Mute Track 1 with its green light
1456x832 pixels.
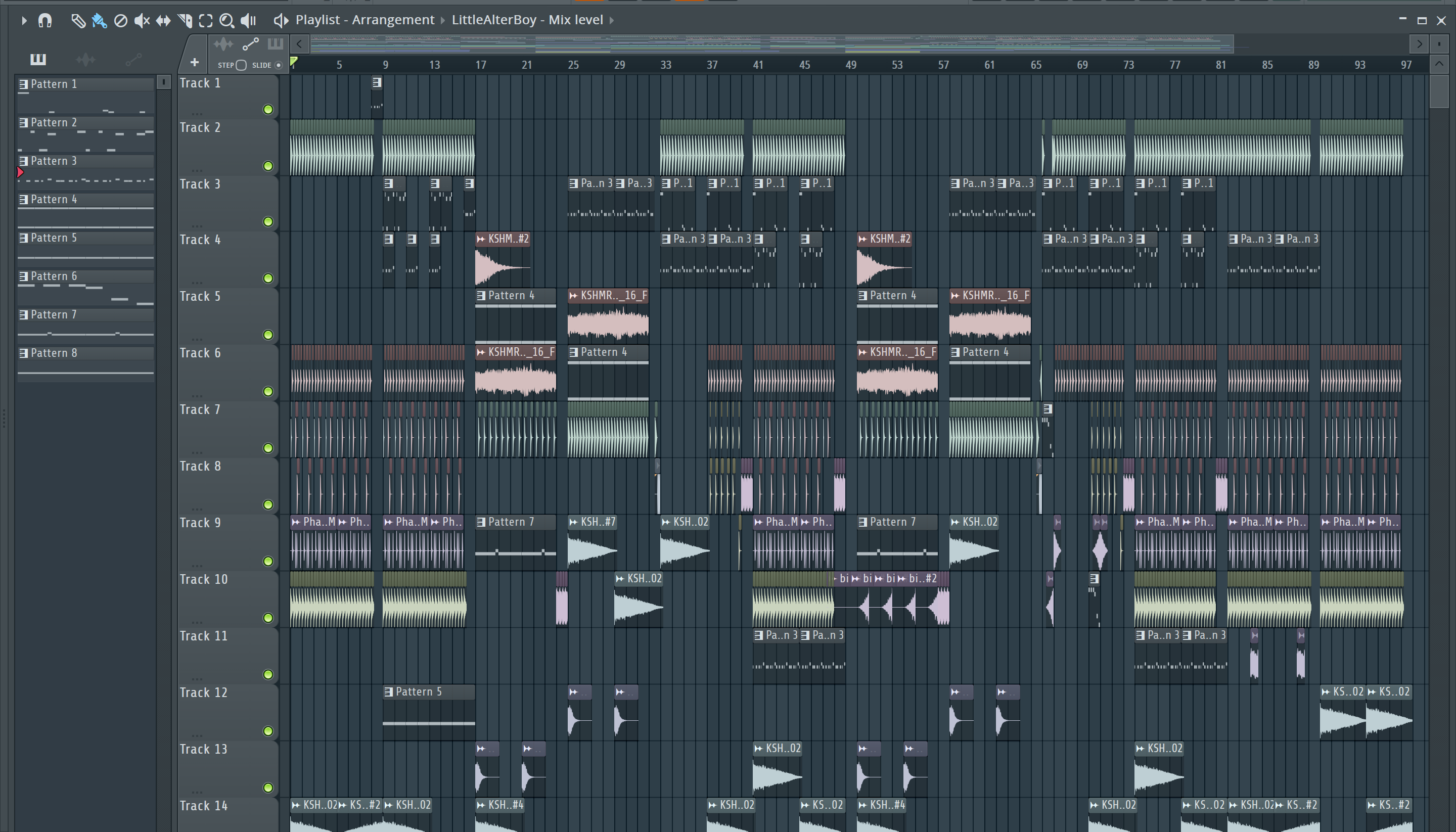coord(268,109)
